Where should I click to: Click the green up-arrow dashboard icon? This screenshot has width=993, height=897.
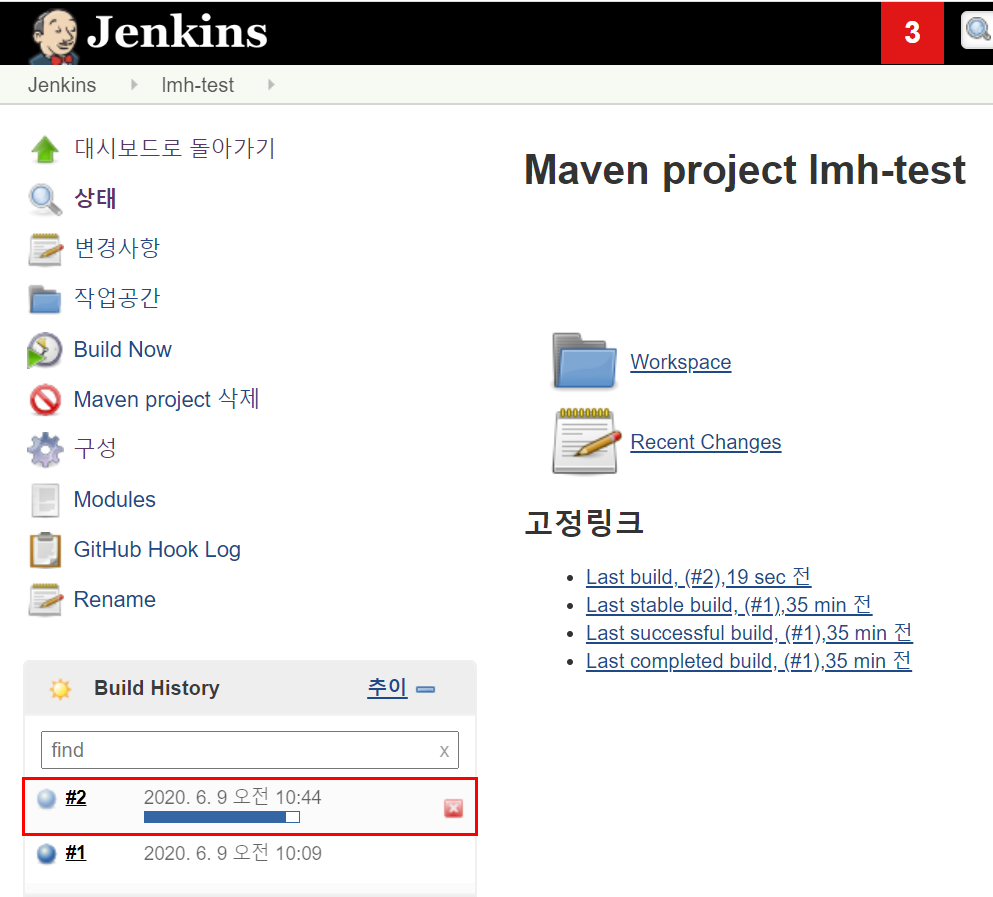(x=45, y=150)
